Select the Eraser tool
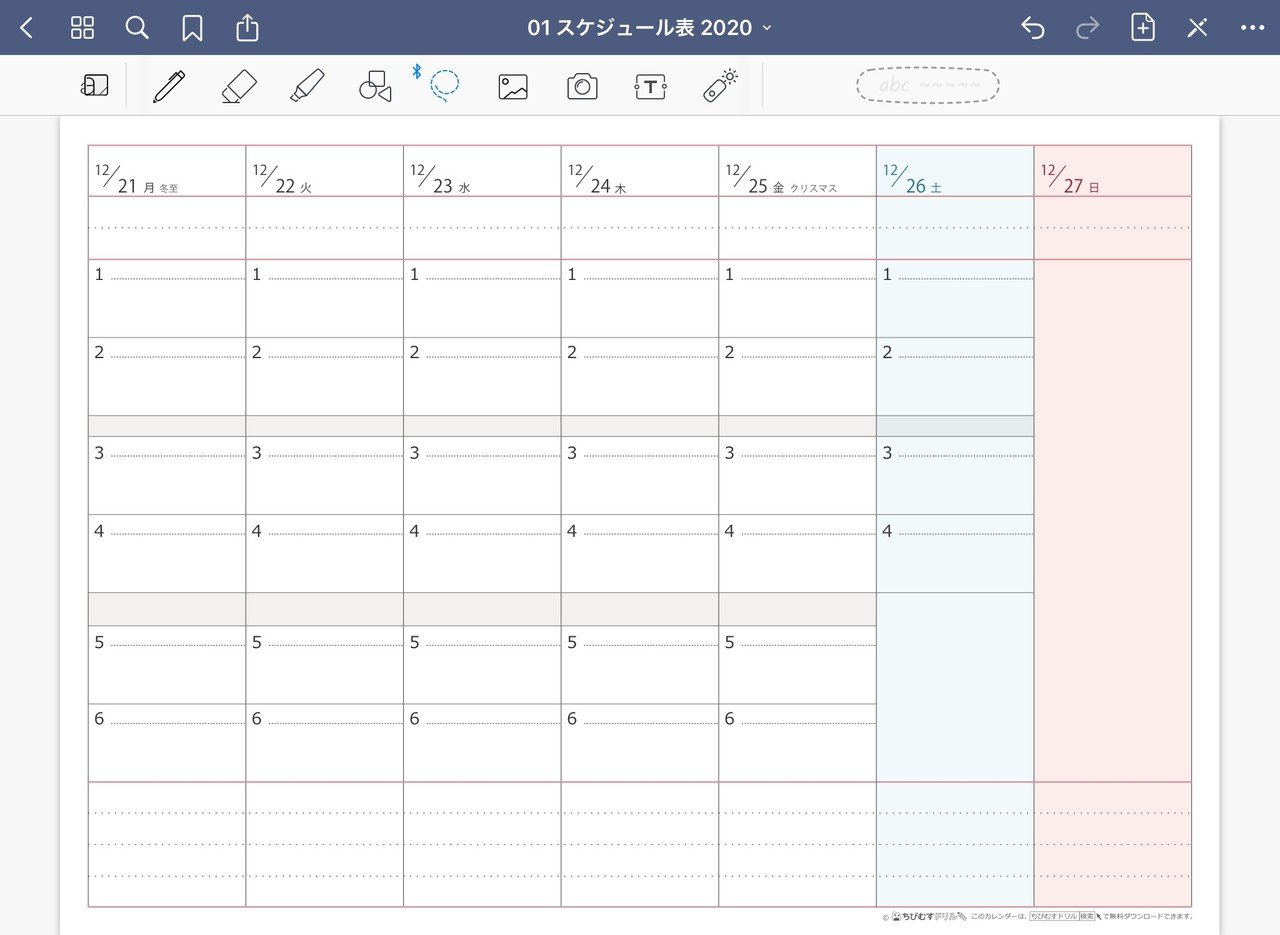This screenshot has width=1280, height=935. (x=240, y=86)
